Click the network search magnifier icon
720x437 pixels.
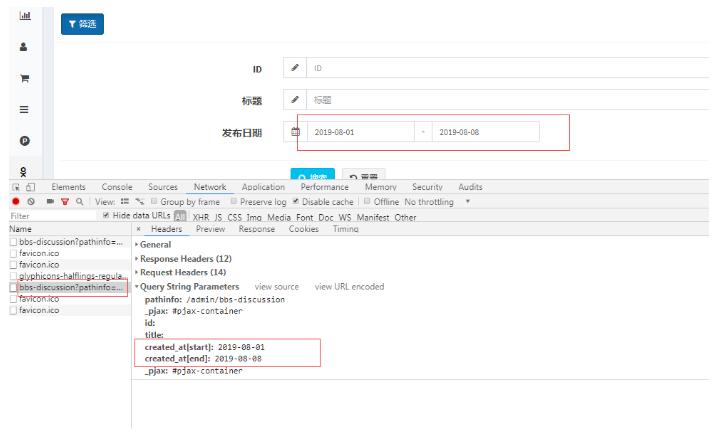(79, 201)
